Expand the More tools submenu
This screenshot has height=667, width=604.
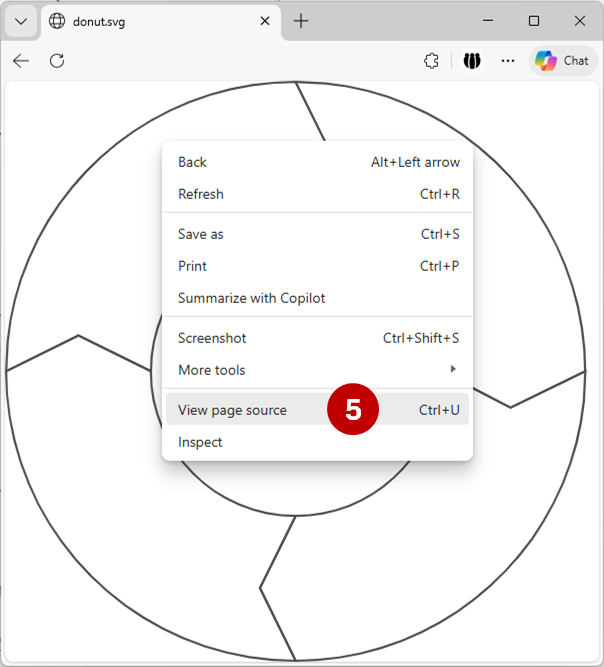[x=317, y=370]
